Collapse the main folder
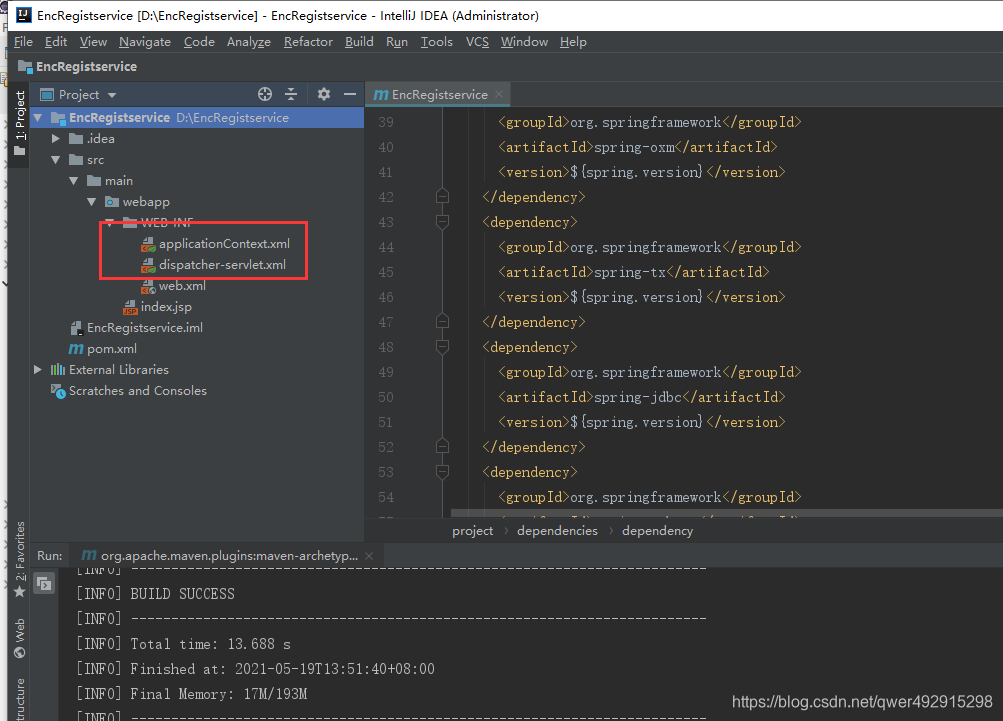Viewport: 1003px width, 721px height. point(74,181)
